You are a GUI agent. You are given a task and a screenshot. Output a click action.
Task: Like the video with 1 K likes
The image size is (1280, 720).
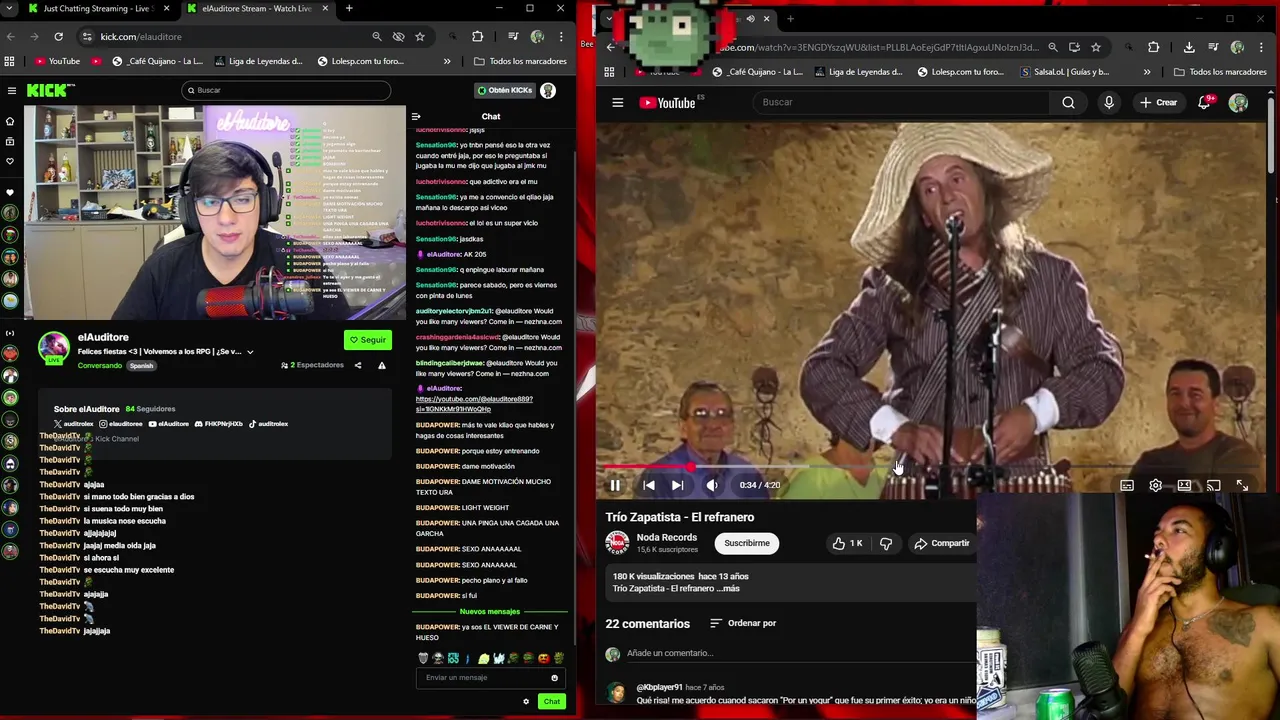(x=846, y=543)
